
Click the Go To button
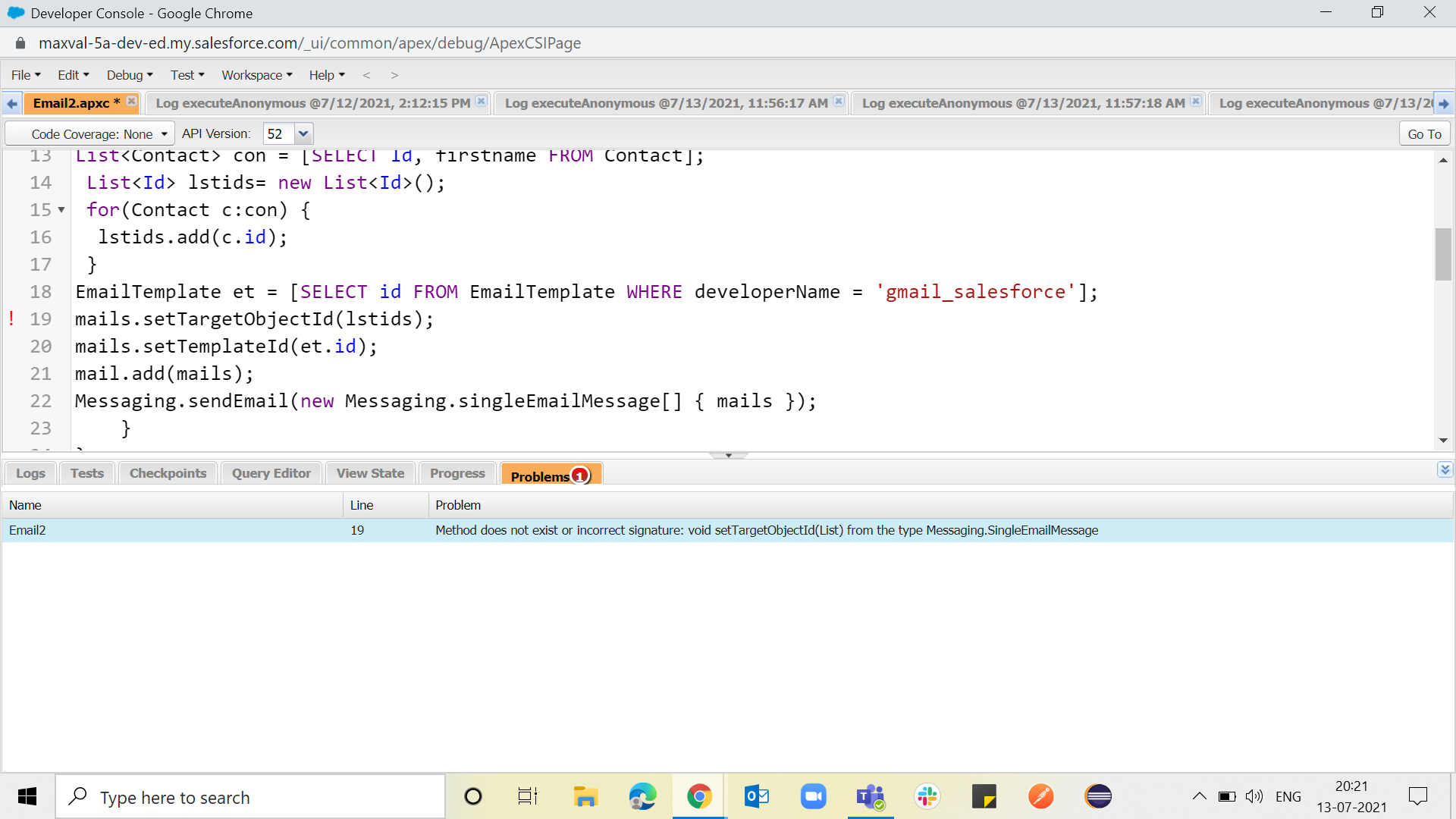coord(1423,133)
